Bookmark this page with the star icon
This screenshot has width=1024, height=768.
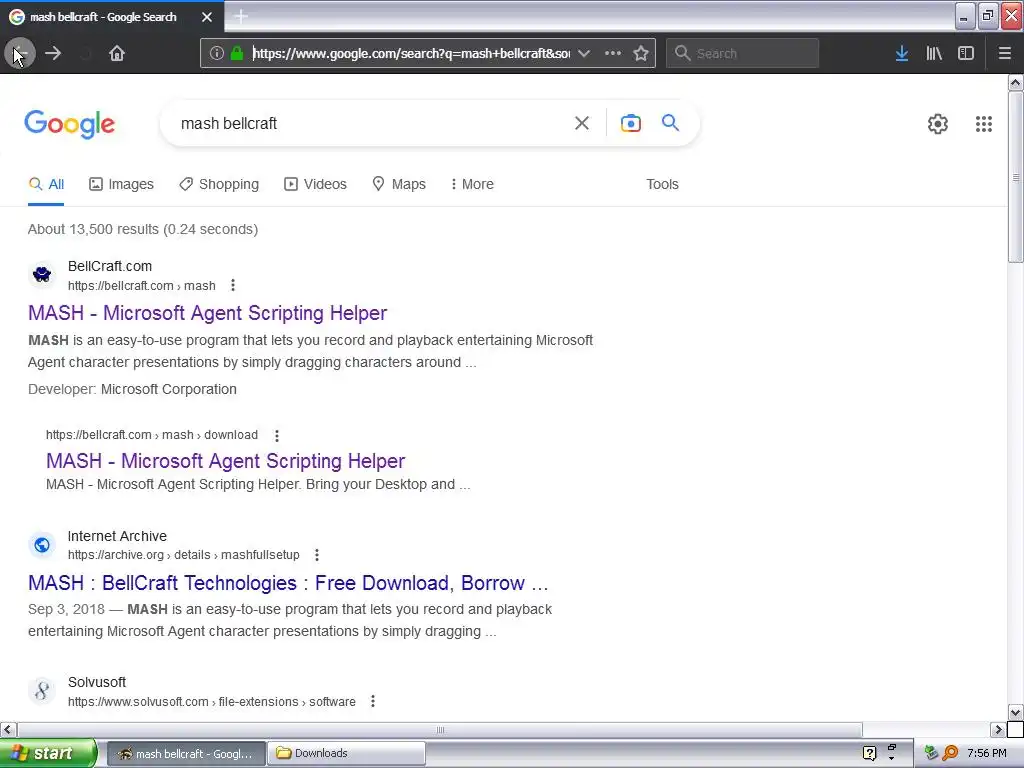[641, 54]
